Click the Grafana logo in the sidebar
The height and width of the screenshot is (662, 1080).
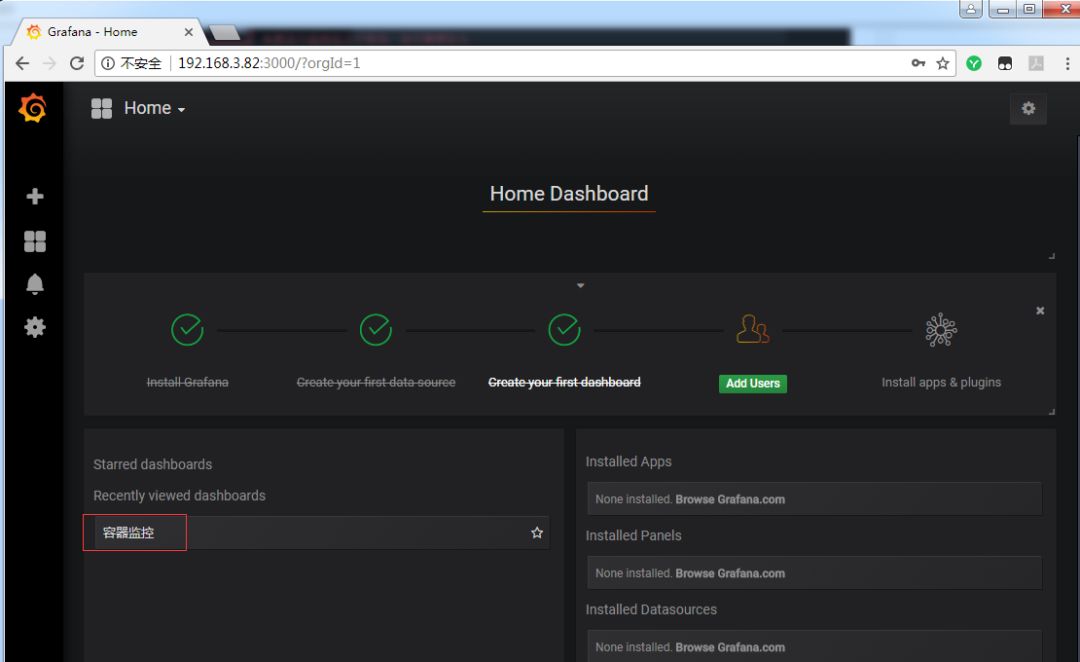(32, 108)
